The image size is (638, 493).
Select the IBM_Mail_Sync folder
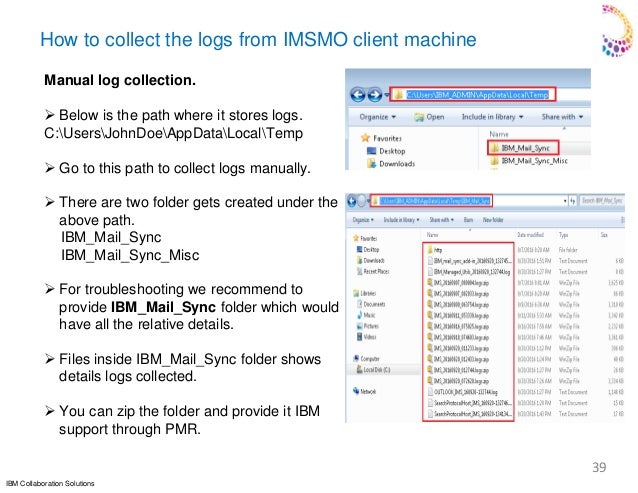523,148
